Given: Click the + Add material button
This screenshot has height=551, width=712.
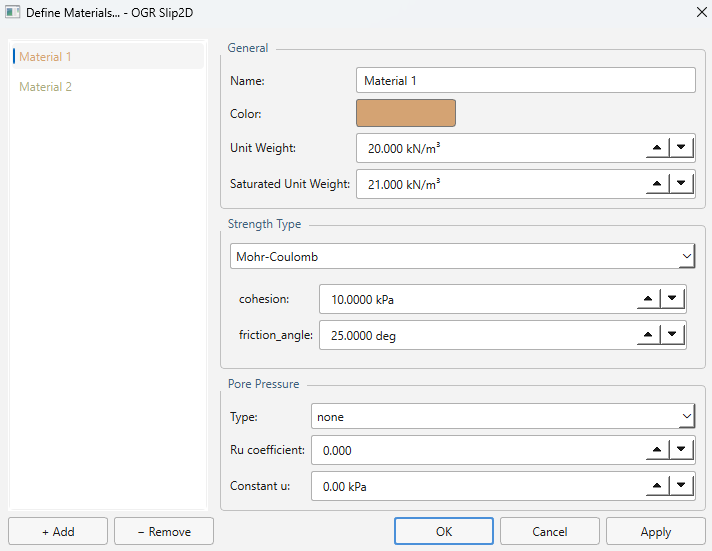Looking at the screenshot, I should pos(58,531).
